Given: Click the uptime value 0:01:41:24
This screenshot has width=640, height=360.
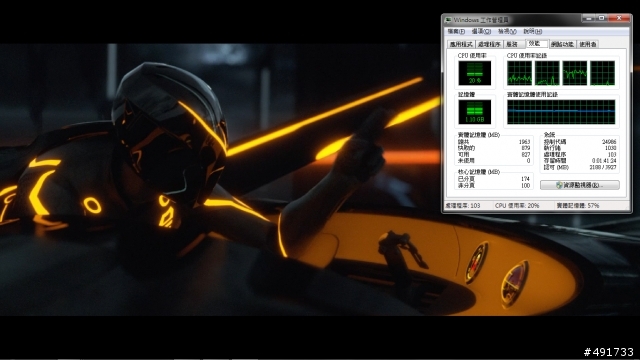Looking at the screenshot, I should [x=604, y=161].
